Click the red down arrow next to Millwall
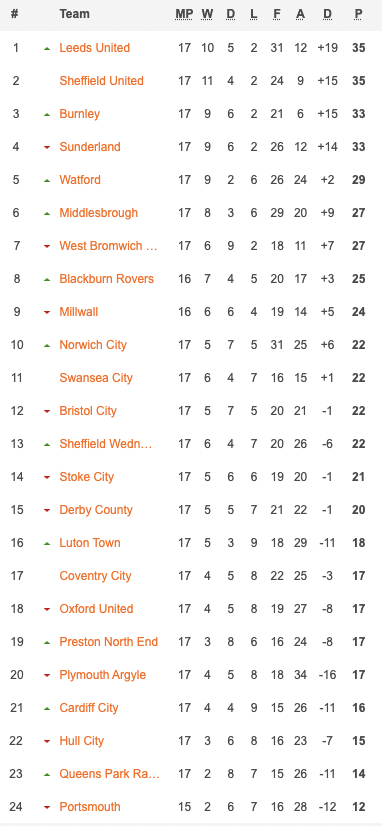 47,312
